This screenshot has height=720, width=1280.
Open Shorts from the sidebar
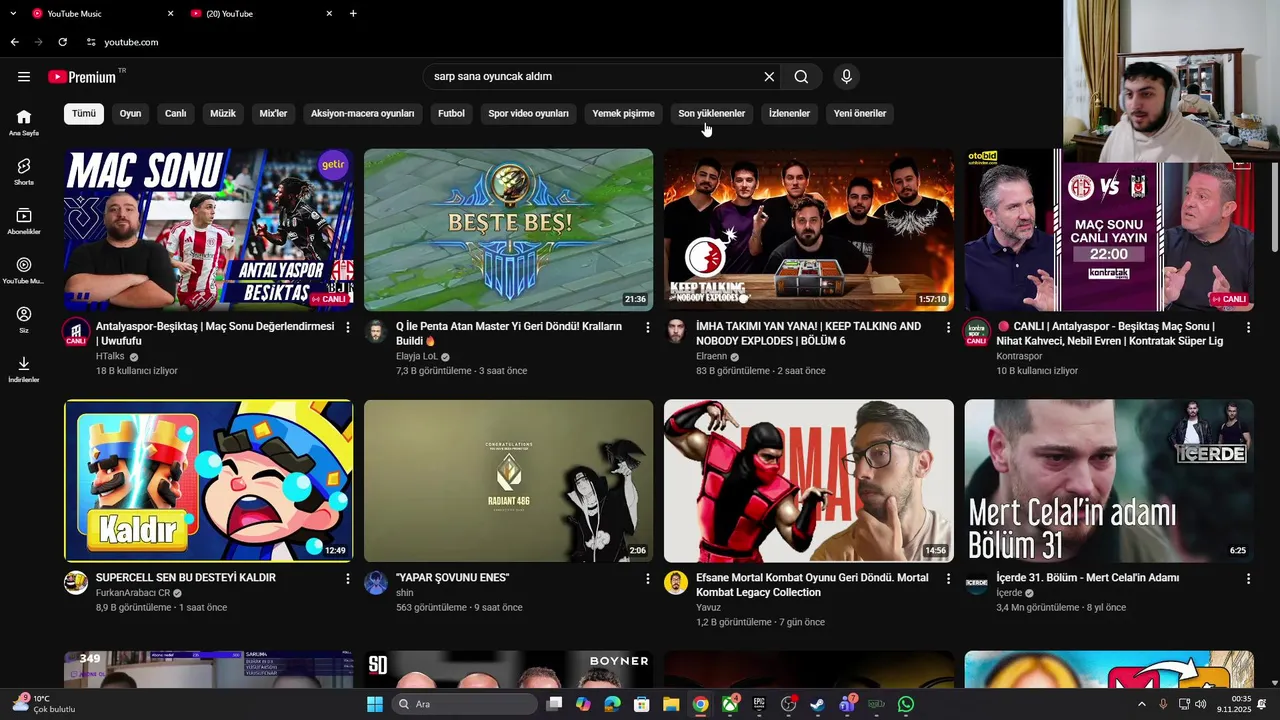click(x=24, y=172)
